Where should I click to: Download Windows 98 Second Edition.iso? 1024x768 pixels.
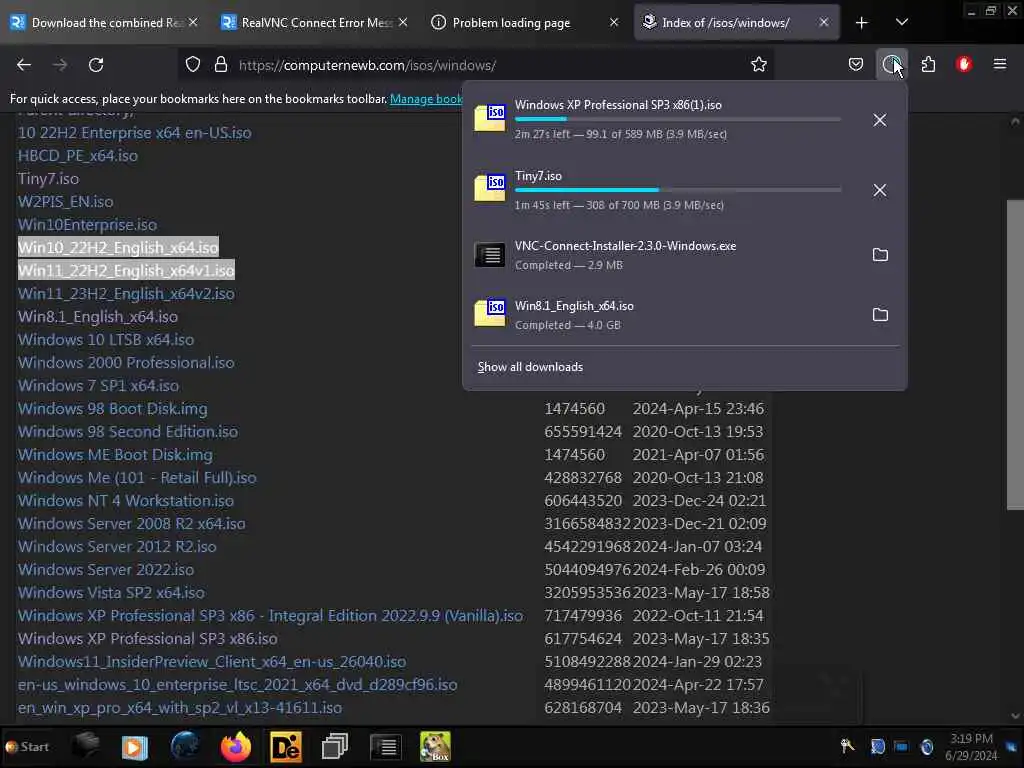[128, 432]
